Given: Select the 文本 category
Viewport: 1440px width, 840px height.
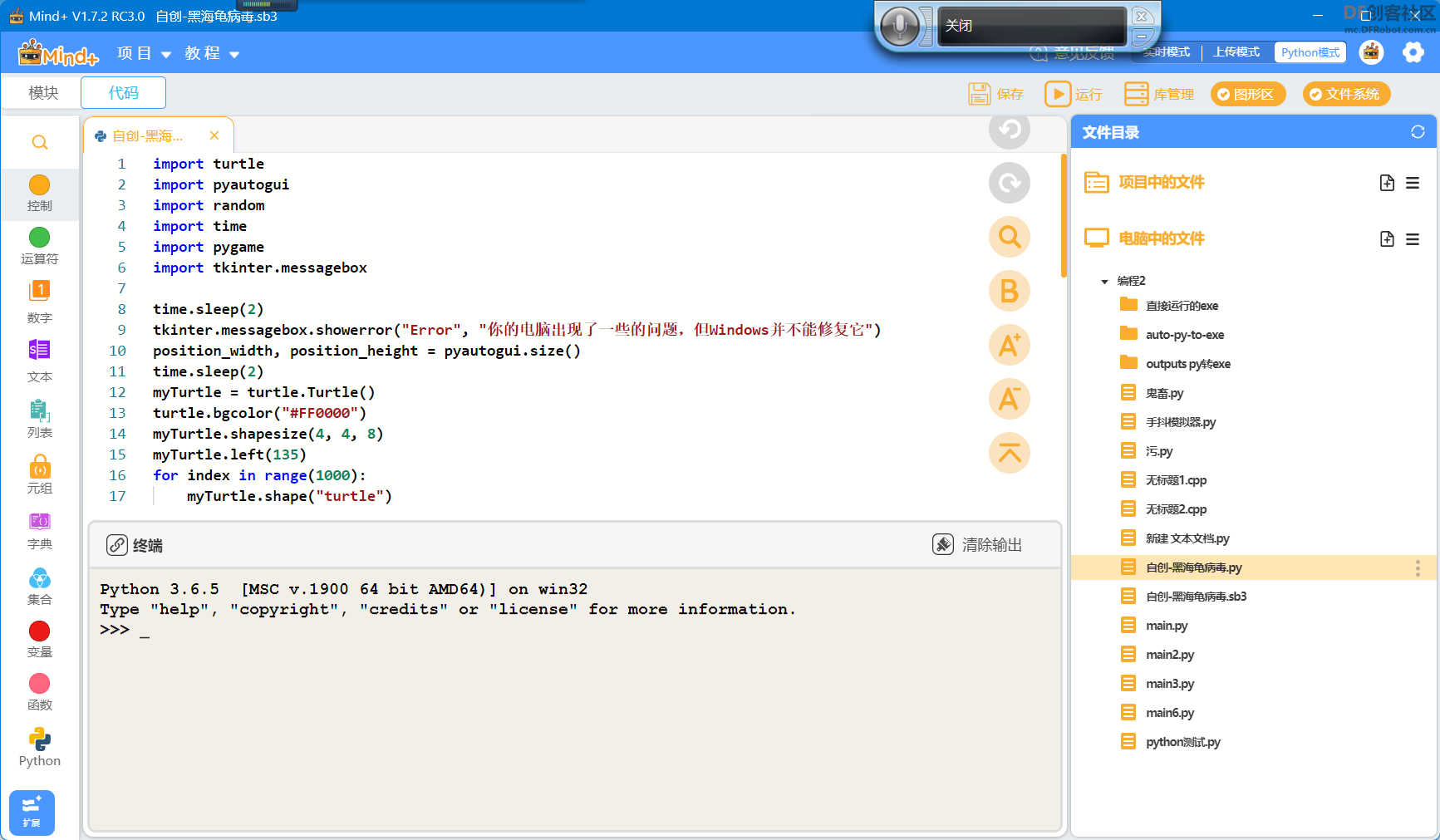Looking at the screenshot, I should (39, 361).
